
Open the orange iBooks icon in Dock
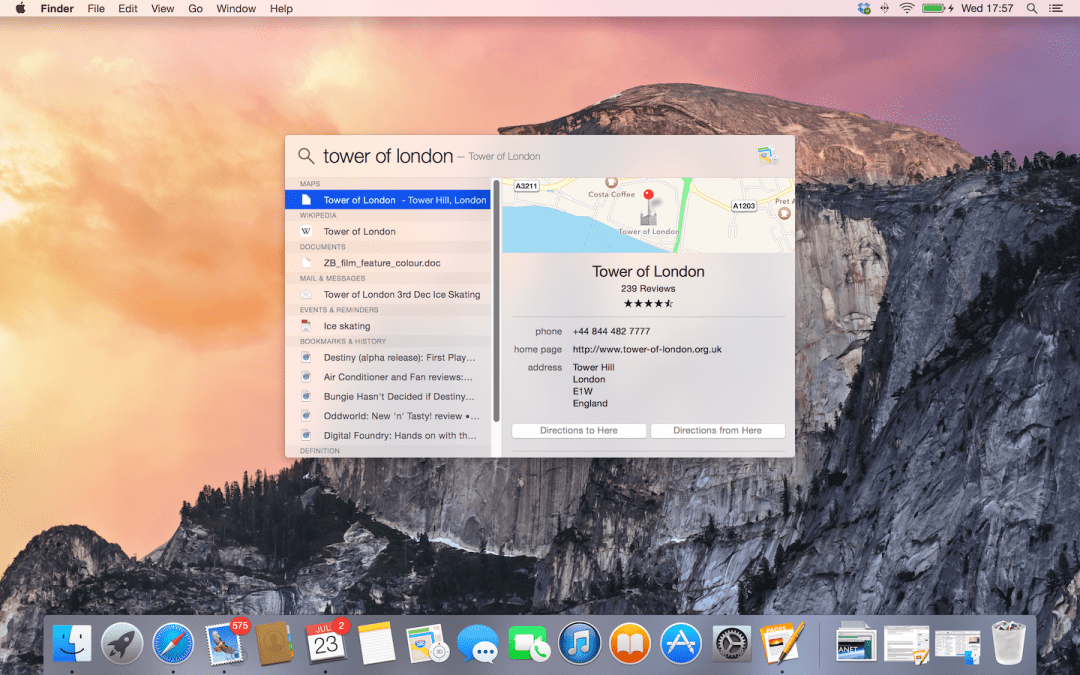[x=630, y=643]
